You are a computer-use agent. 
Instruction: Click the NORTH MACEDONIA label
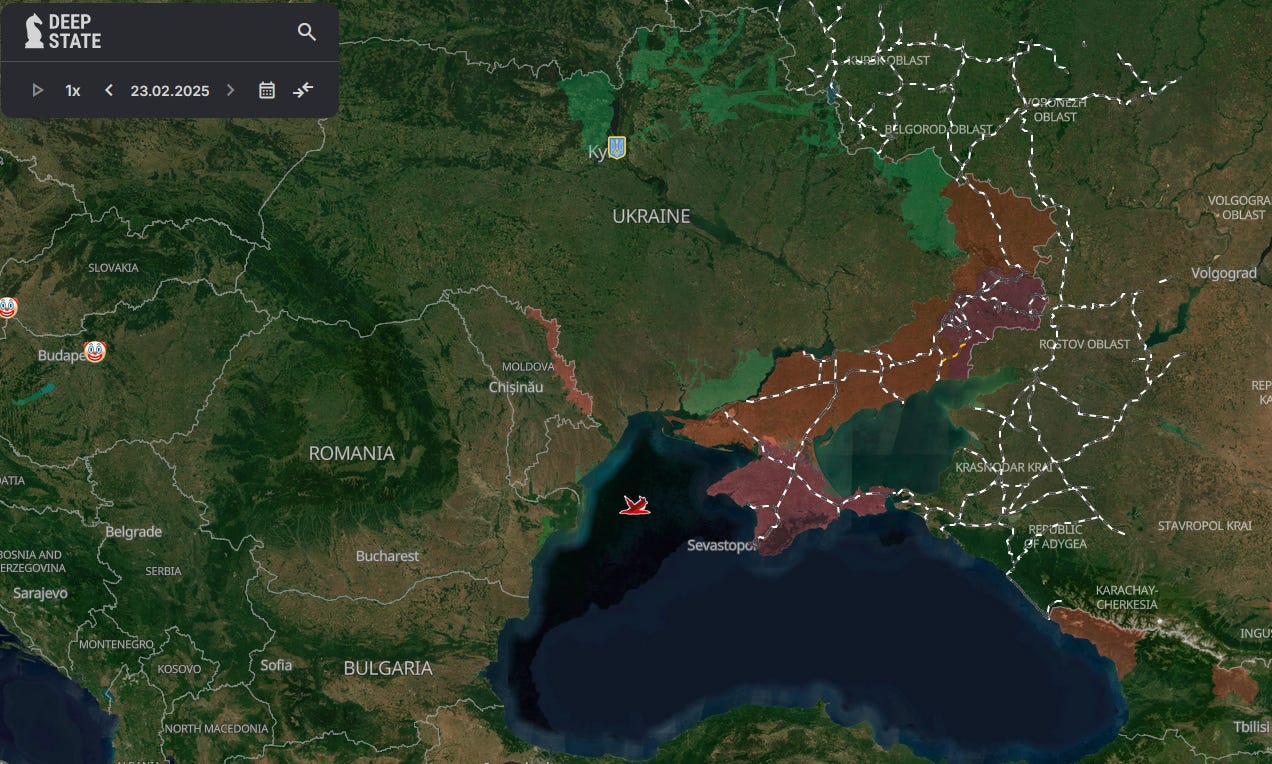[215, 729]
